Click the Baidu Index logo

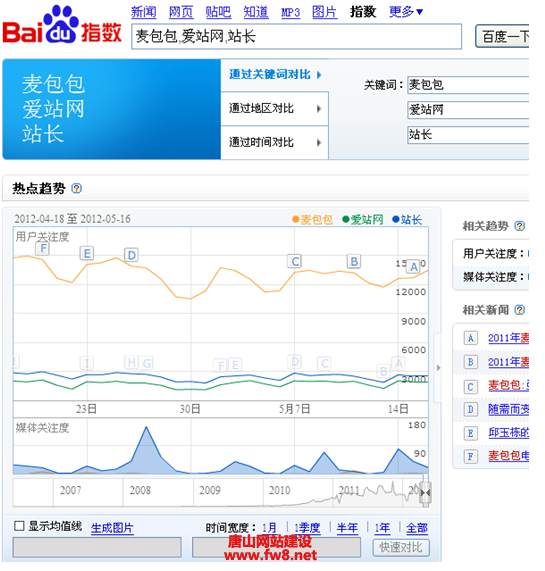coord(62,25)
